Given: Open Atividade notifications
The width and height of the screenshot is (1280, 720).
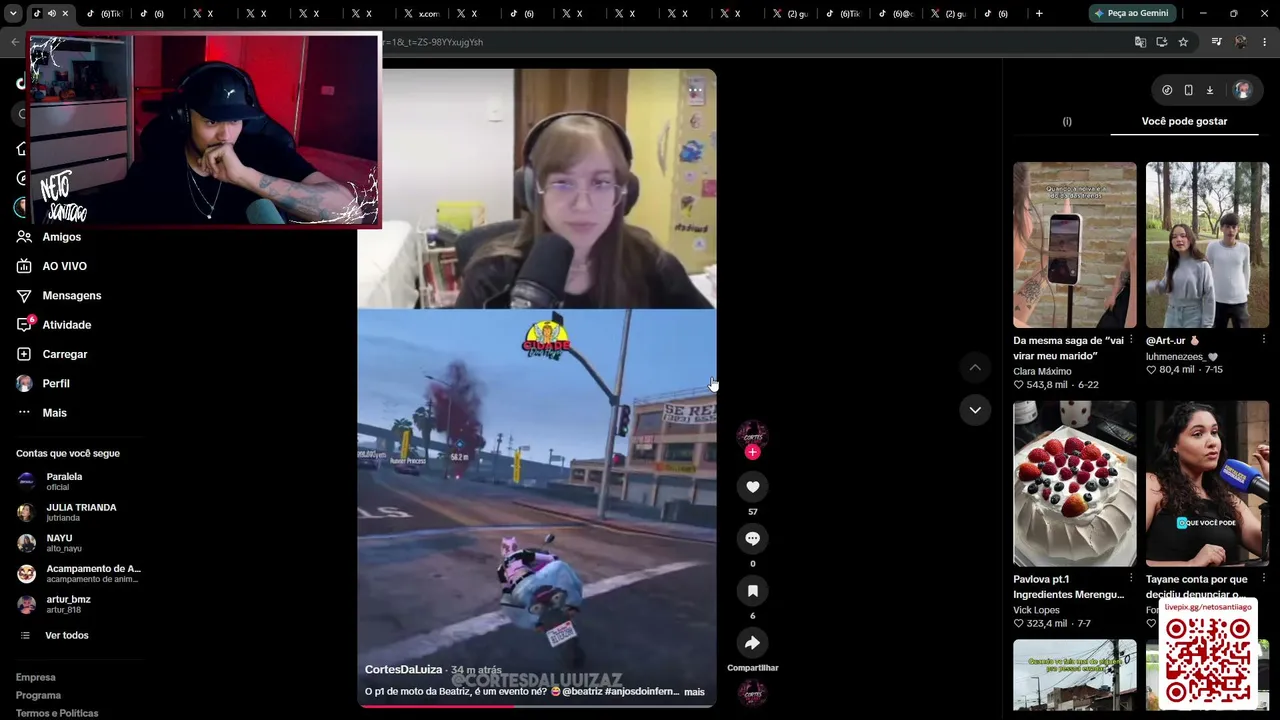Looking at the screenshot, I should click(53, 325).
